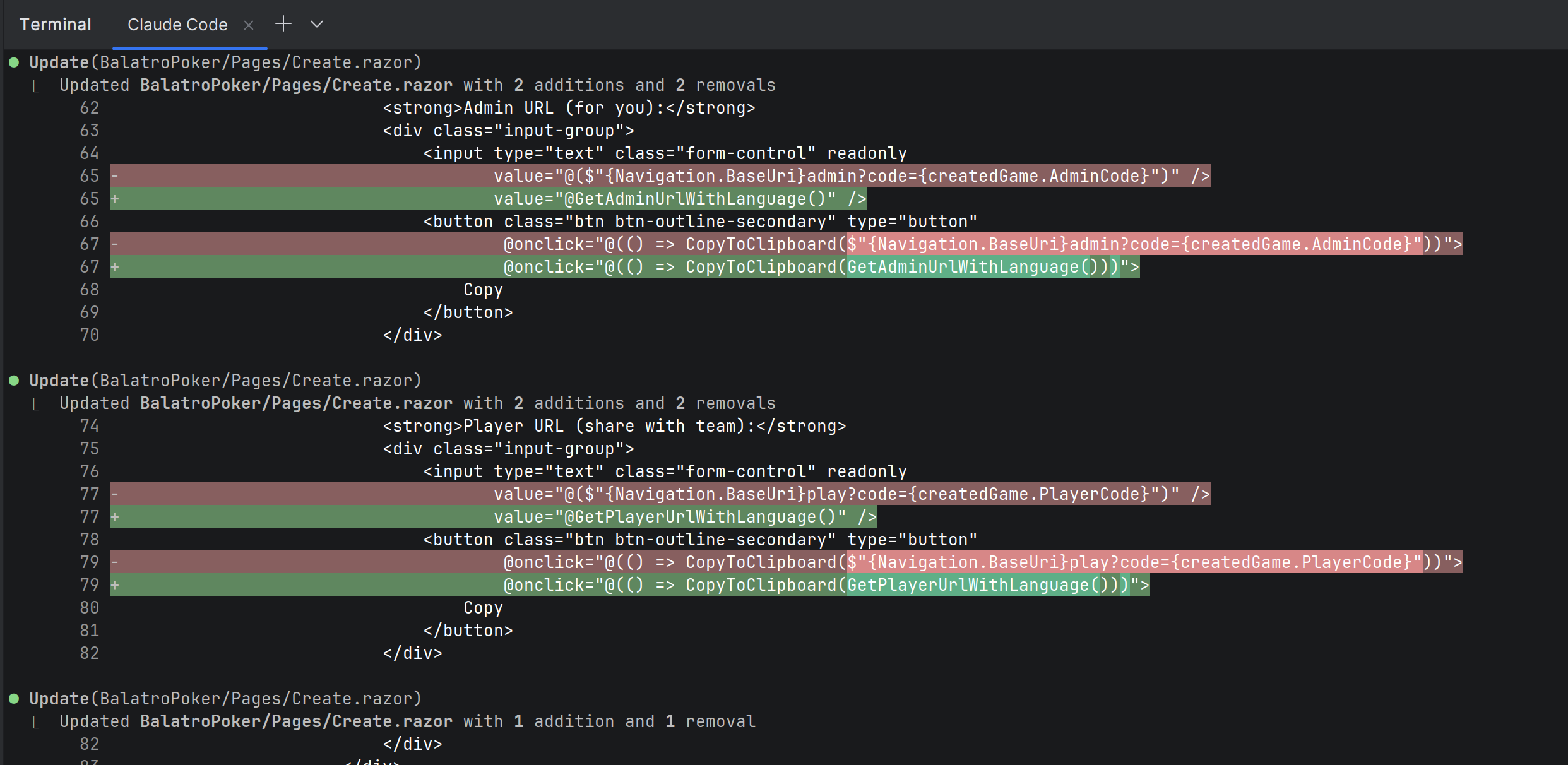The height and width of the screenshot is (765, 1568).
Task: Click the highlighted GetPlayerUrlWithLanguage() in line 79
Action: point(978,585)
